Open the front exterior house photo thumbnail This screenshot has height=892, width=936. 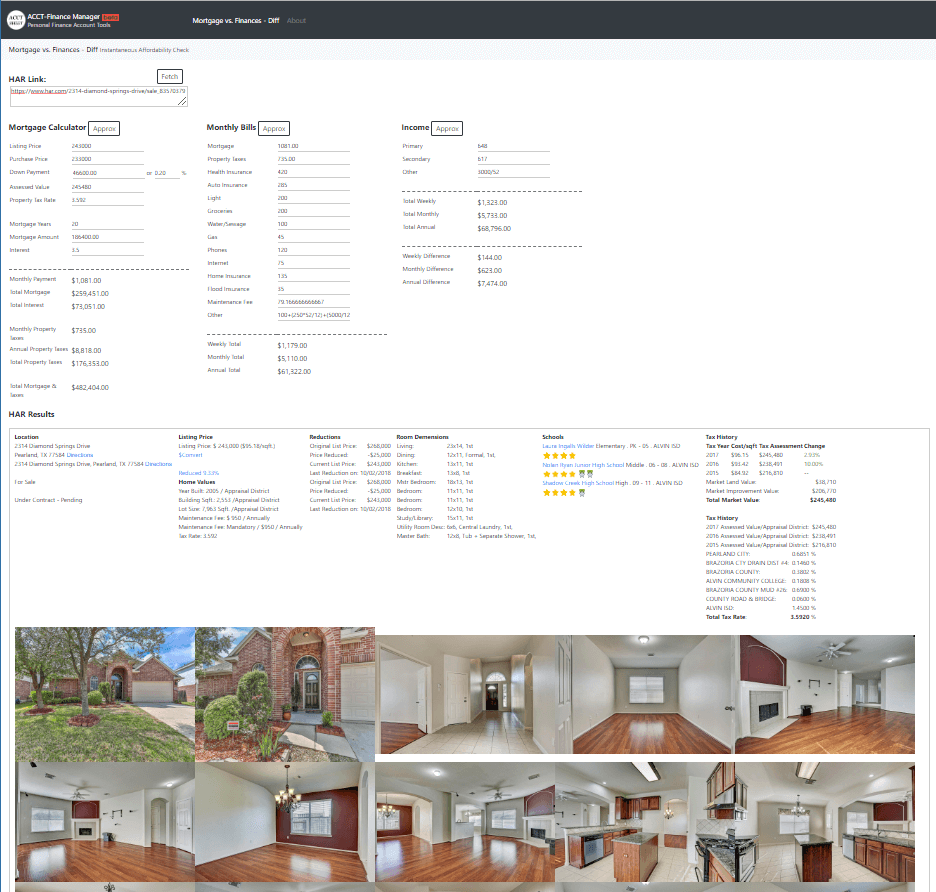[105, 694]
